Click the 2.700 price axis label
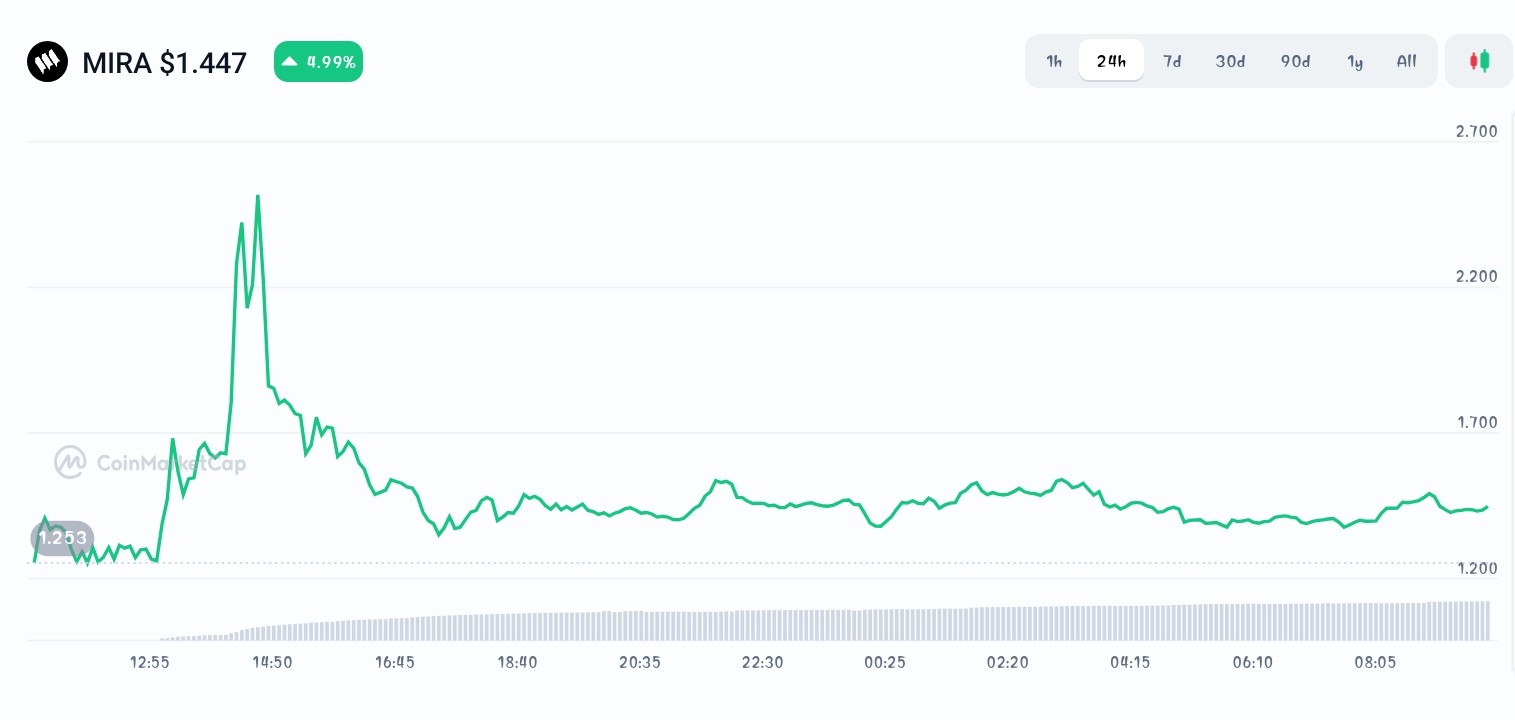This screenshot has height=720, width=1515. click(1476, 131)
